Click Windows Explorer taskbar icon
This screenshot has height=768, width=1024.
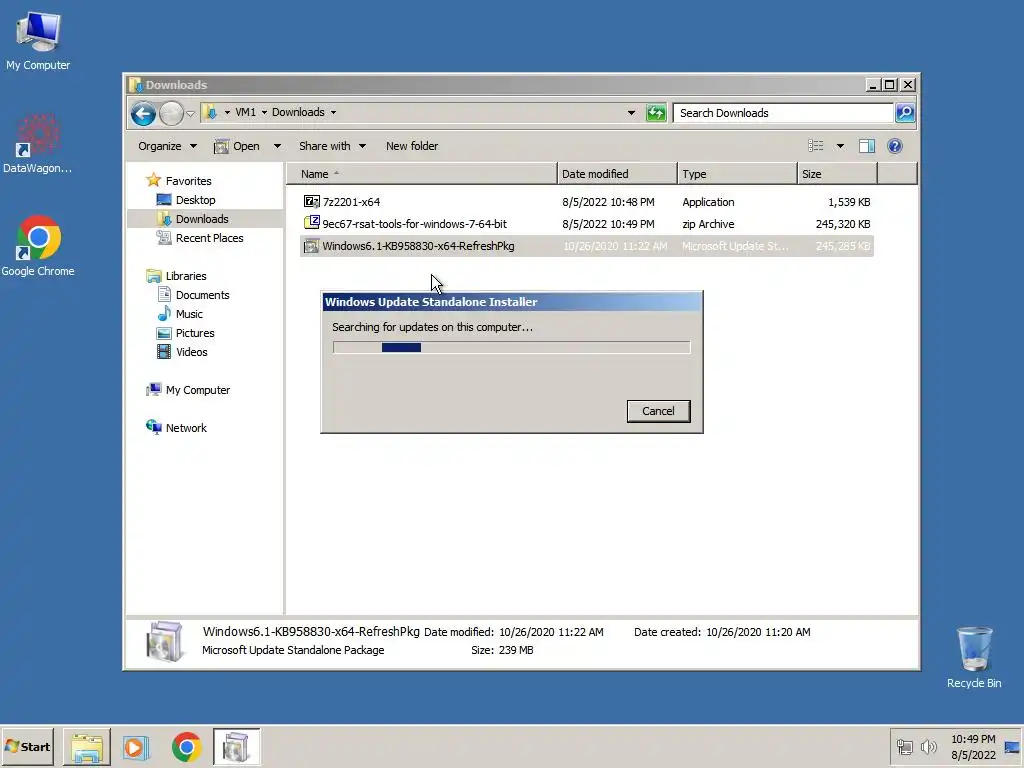click(87, 747)
